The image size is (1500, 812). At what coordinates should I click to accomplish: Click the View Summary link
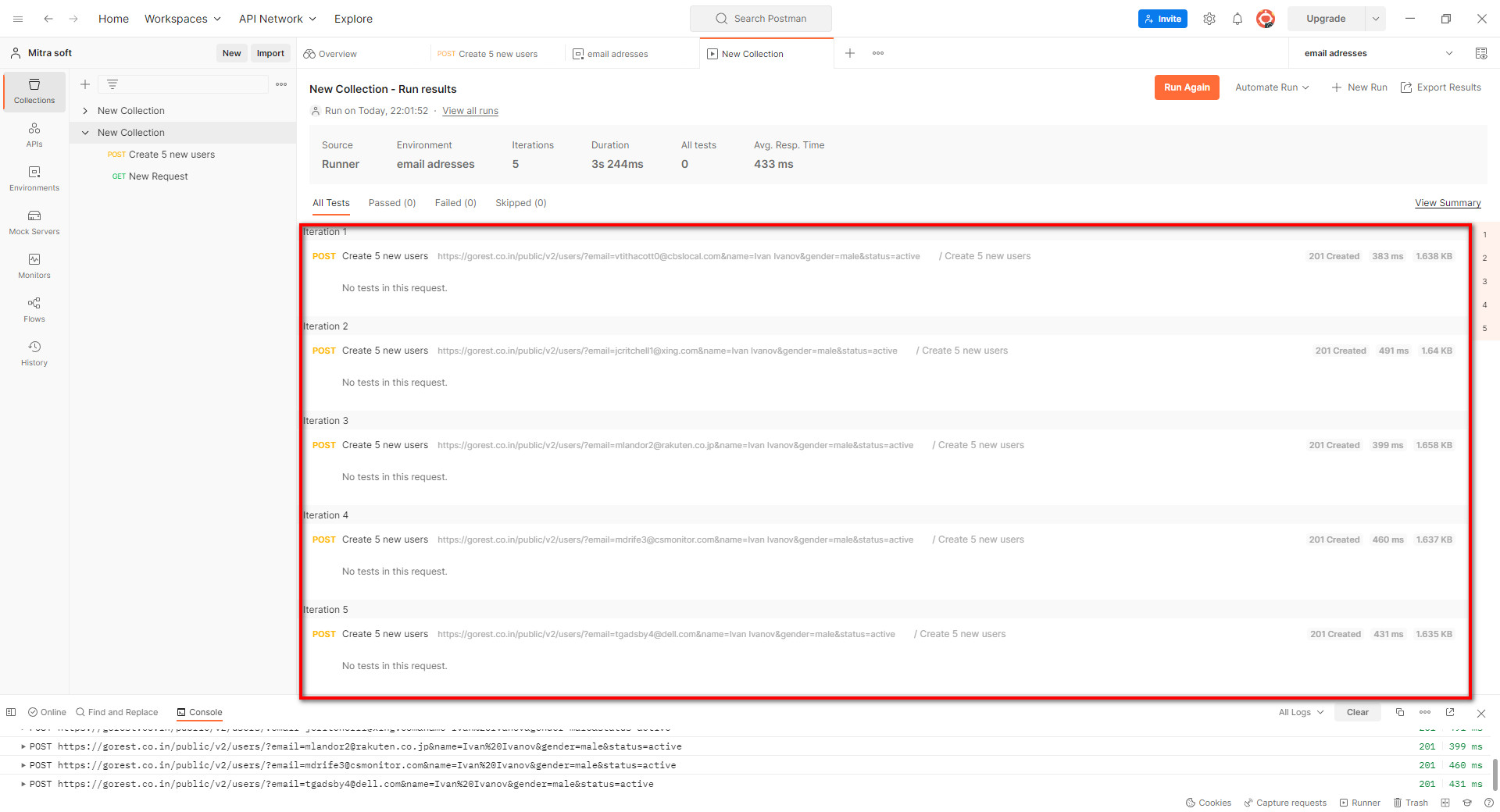tap(1448, 203)
